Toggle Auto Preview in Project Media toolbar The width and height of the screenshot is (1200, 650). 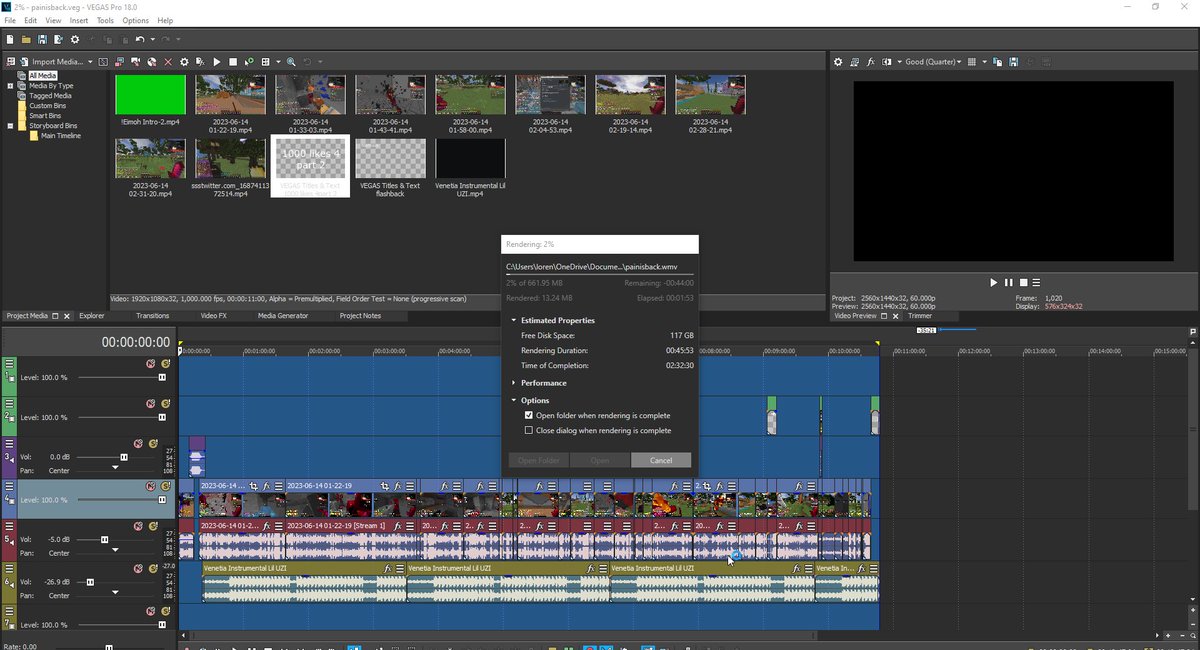tap(249, 62)
